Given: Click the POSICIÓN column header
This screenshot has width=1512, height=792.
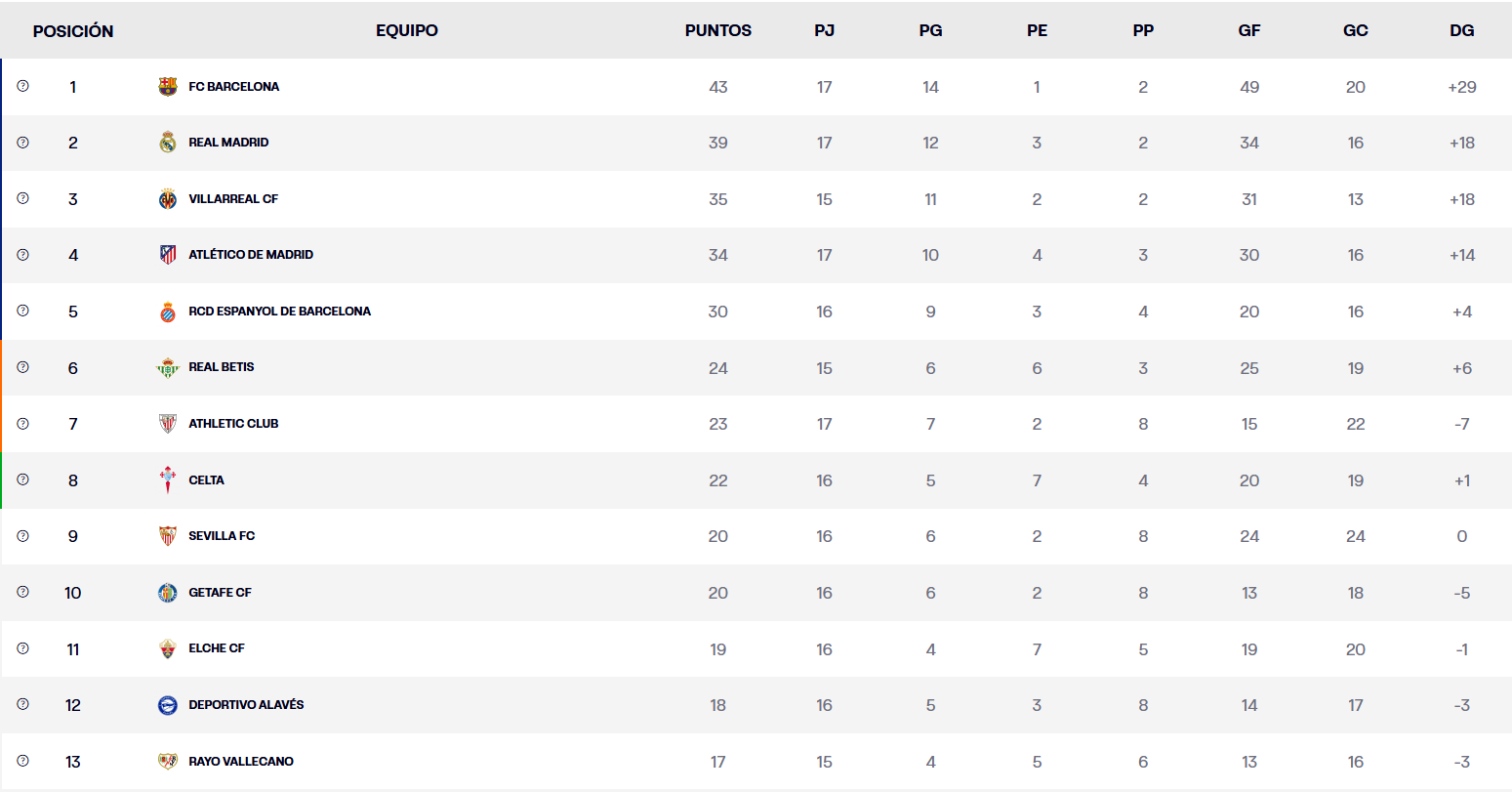Looking at the screenshot, I should coord(73,31).
